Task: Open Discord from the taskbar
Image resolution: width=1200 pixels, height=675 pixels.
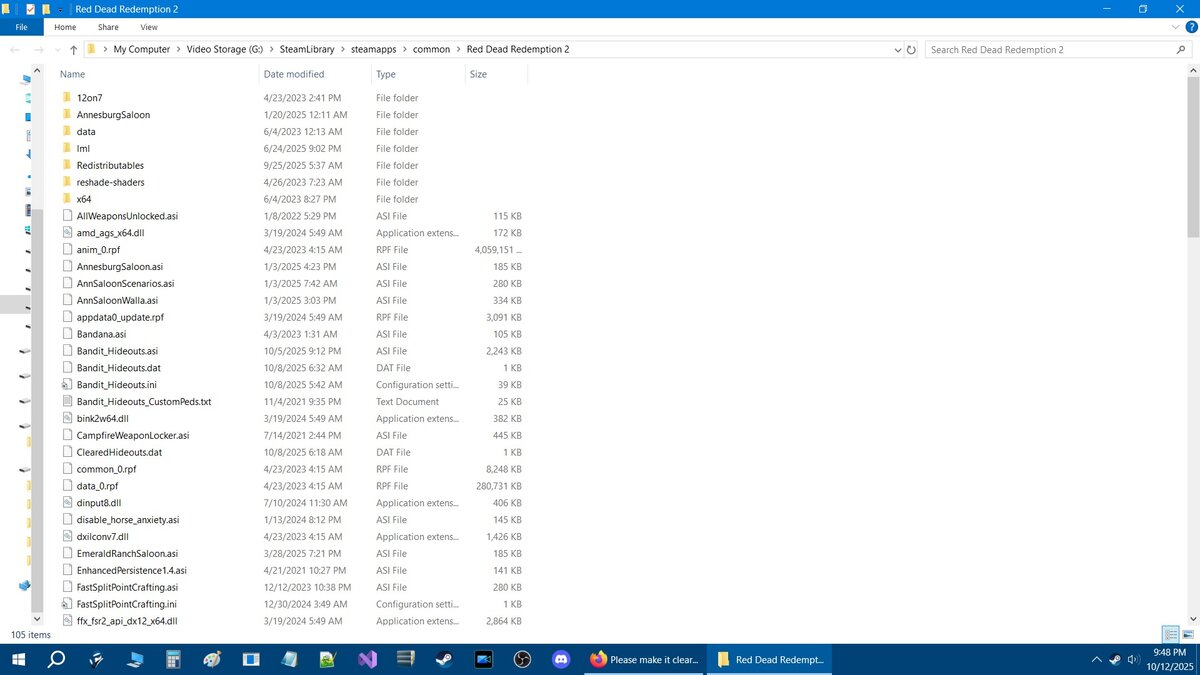Action: click(x=560, y=660)
